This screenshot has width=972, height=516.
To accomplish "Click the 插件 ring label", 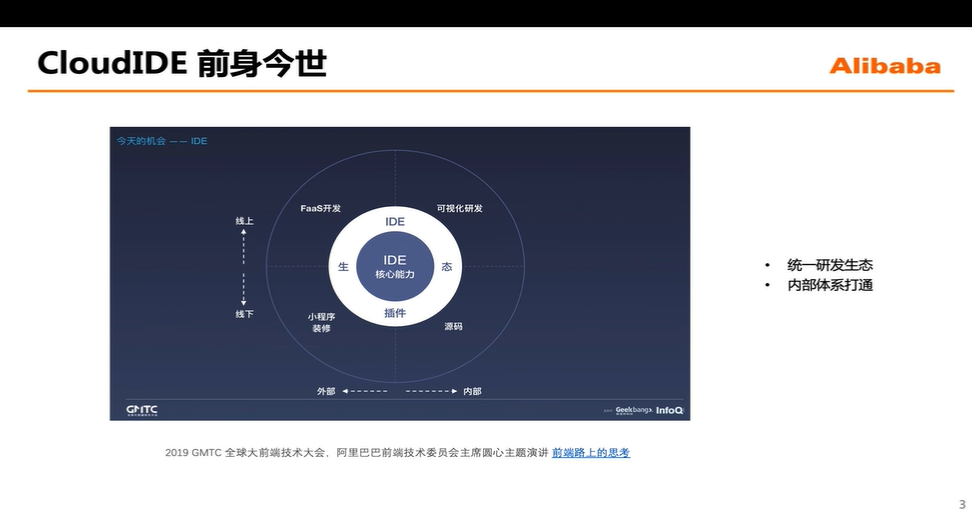I will 395,313.
